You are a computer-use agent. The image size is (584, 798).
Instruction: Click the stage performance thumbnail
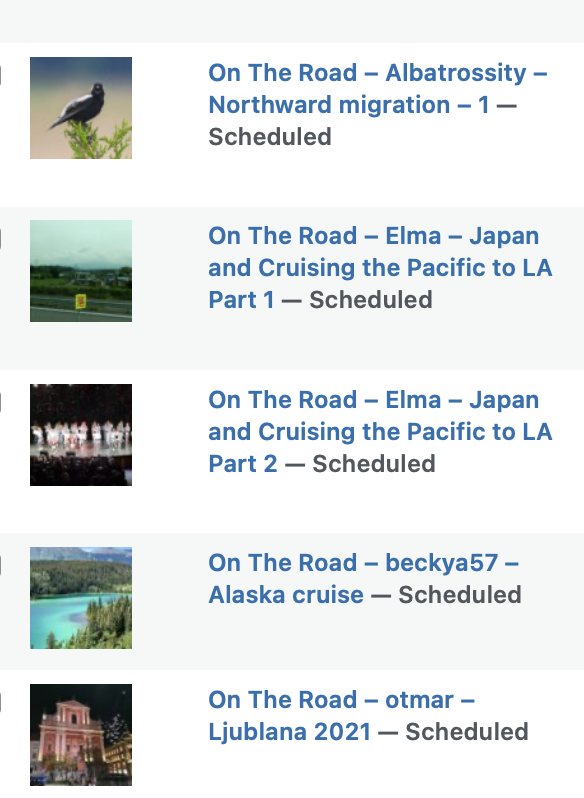(81, 435)
